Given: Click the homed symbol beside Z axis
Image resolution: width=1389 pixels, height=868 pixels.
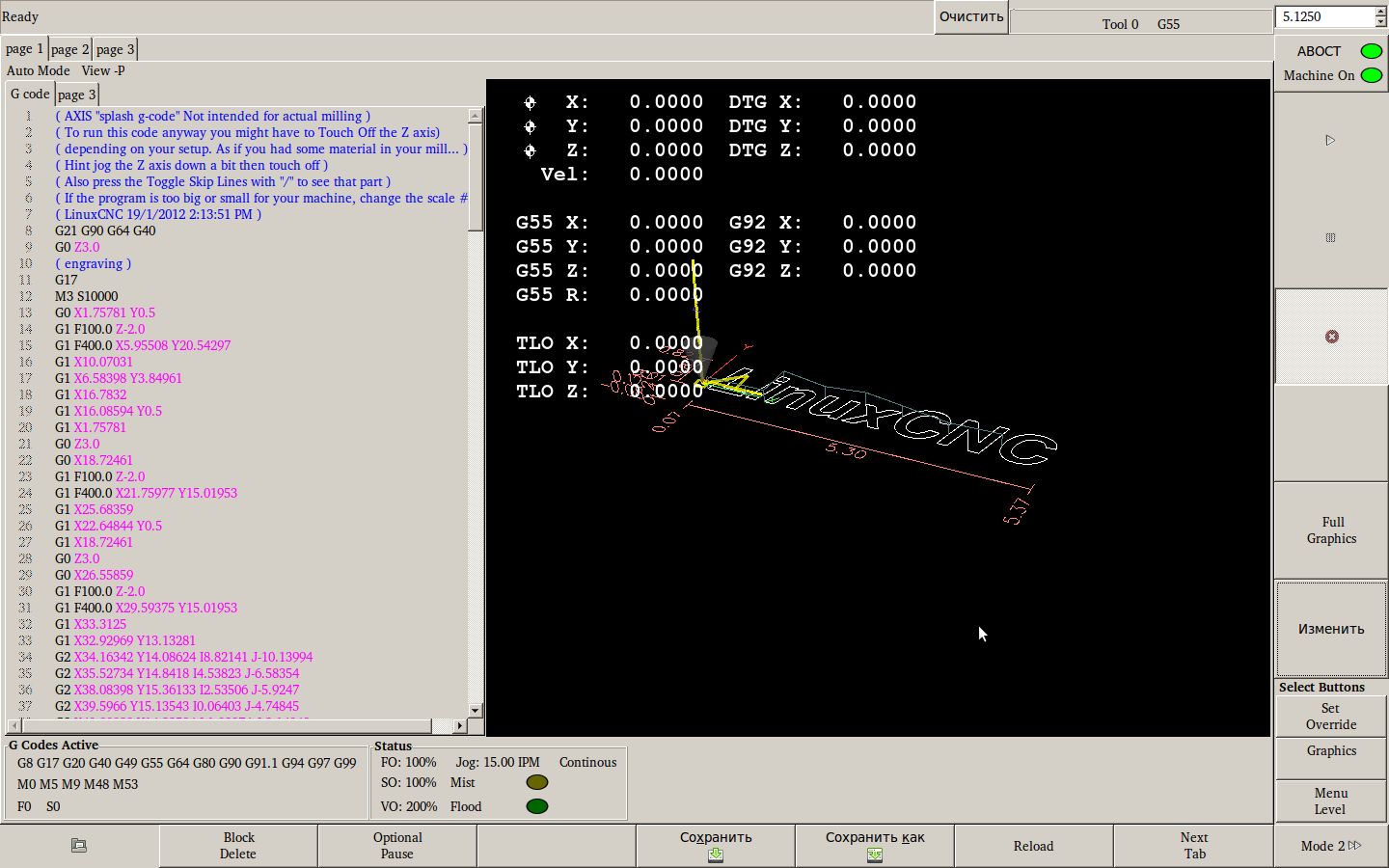Looking at the screenshot, I should (530, 150).
